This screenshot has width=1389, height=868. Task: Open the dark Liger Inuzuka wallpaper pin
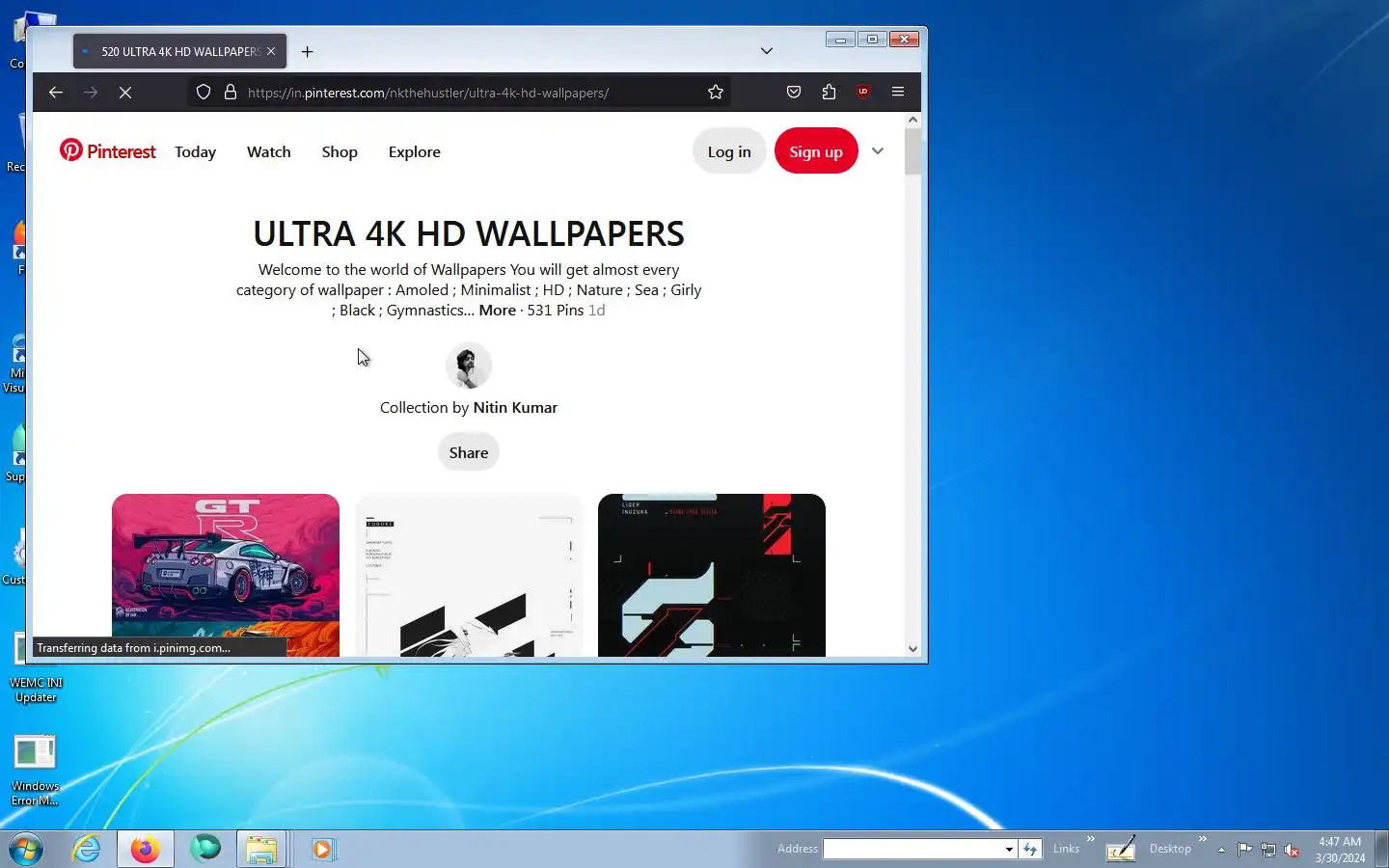(x=712, y=576)
